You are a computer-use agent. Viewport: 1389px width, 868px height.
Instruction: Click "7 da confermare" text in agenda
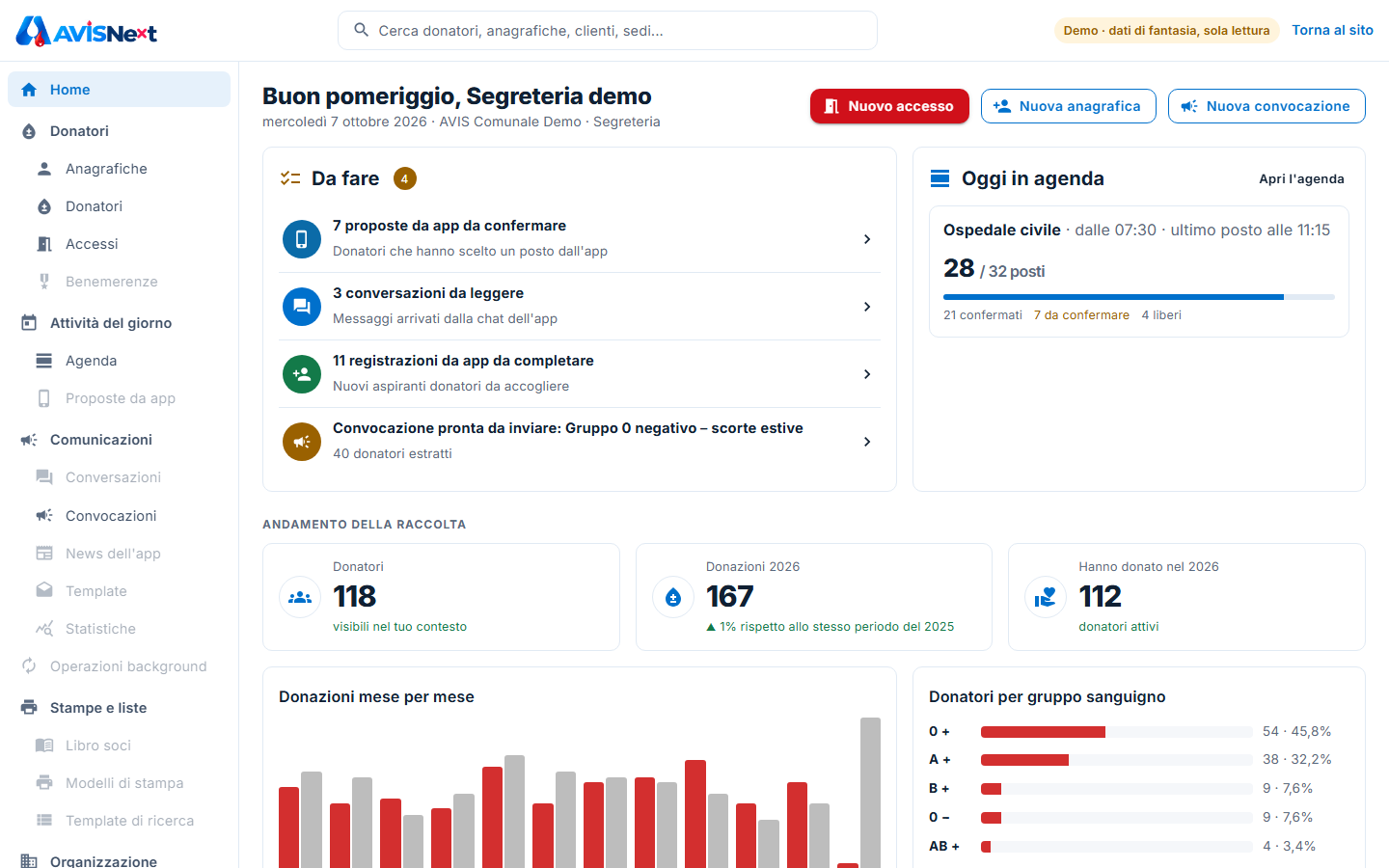click(x=1081, y=315)
